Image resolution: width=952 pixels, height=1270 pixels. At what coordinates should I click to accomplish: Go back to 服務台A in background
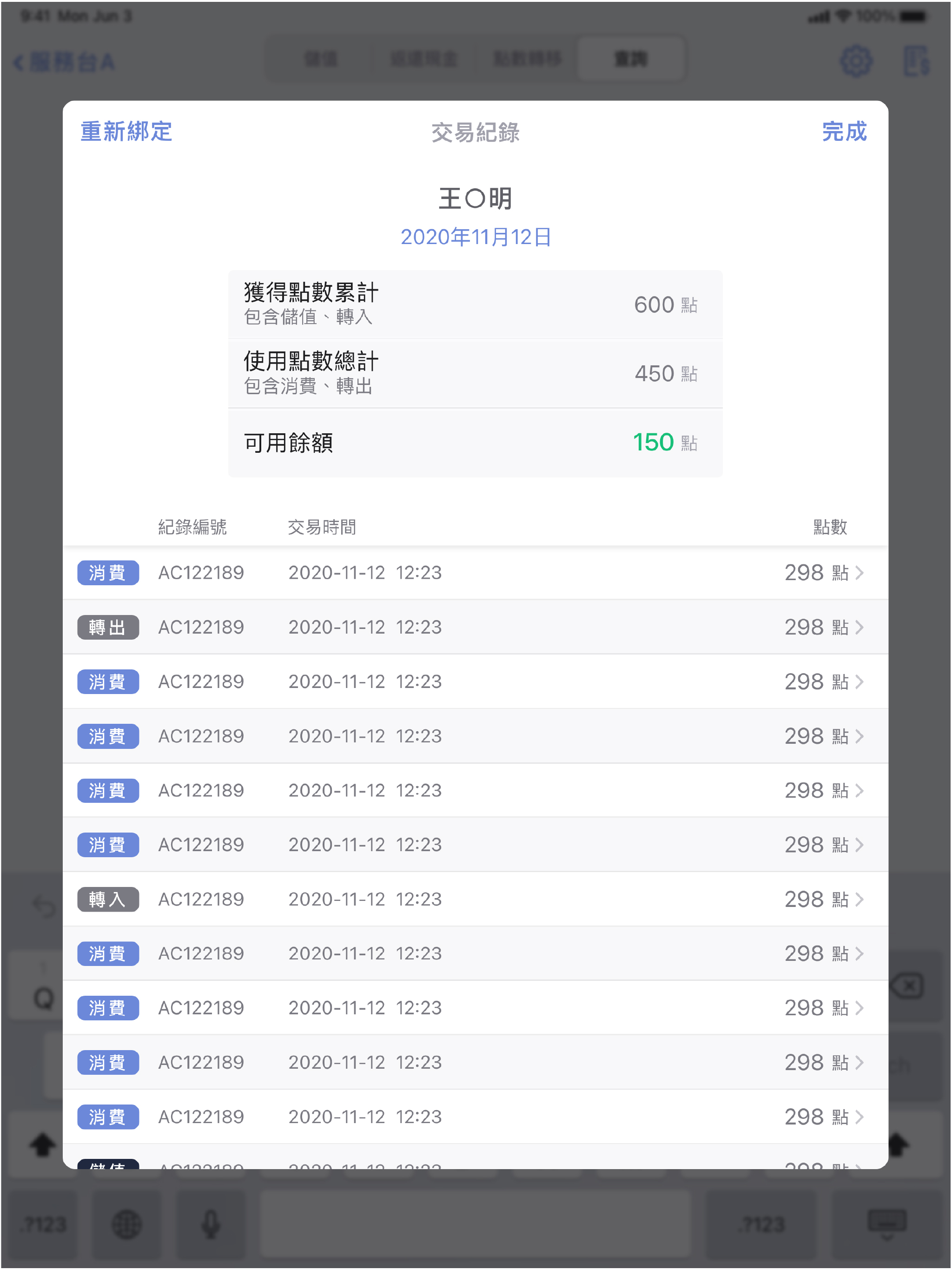tap(64, 61)
